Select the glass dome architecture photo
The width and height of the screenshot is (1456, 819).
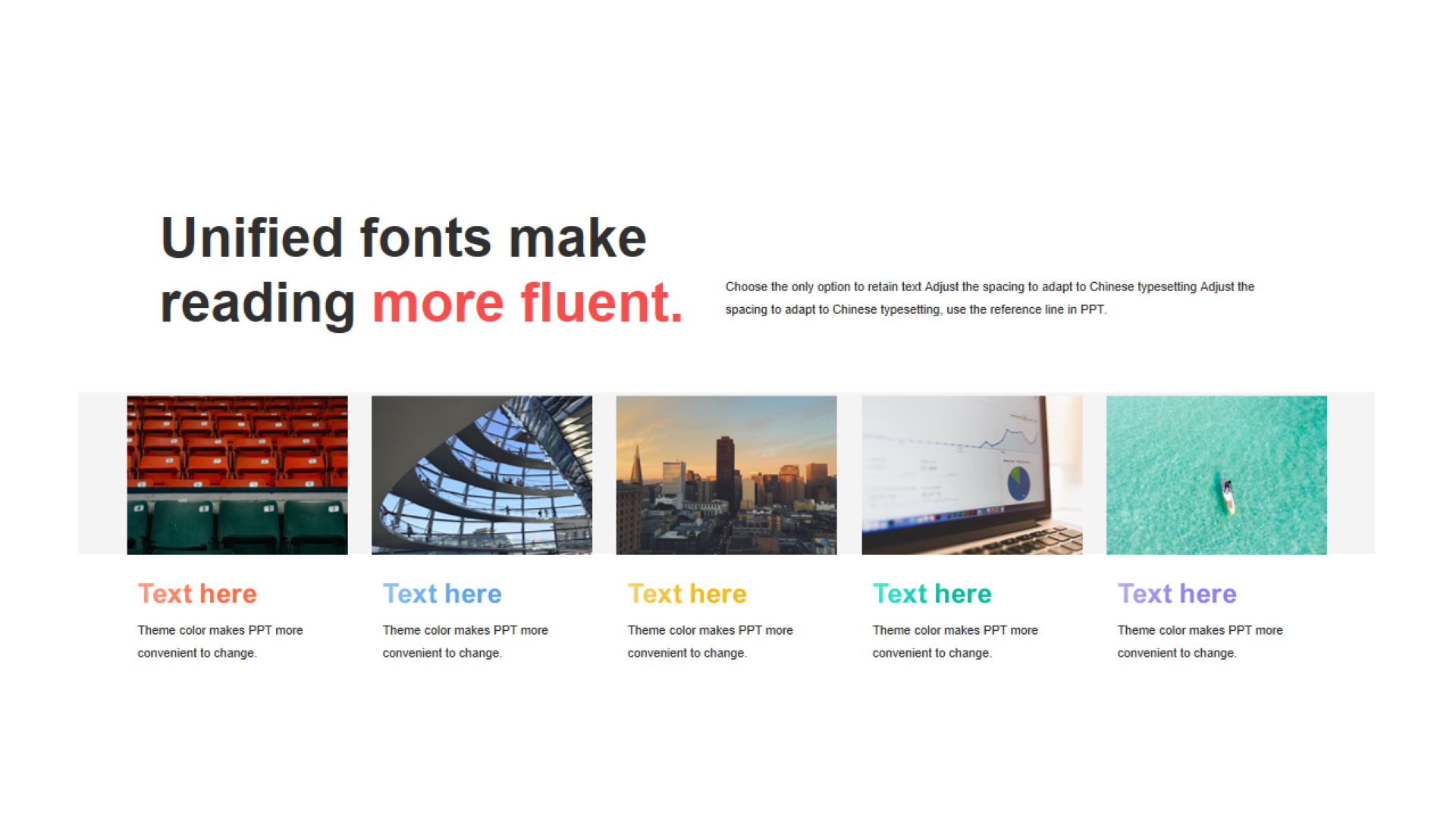pyautogui.click(x=482, y=475)
